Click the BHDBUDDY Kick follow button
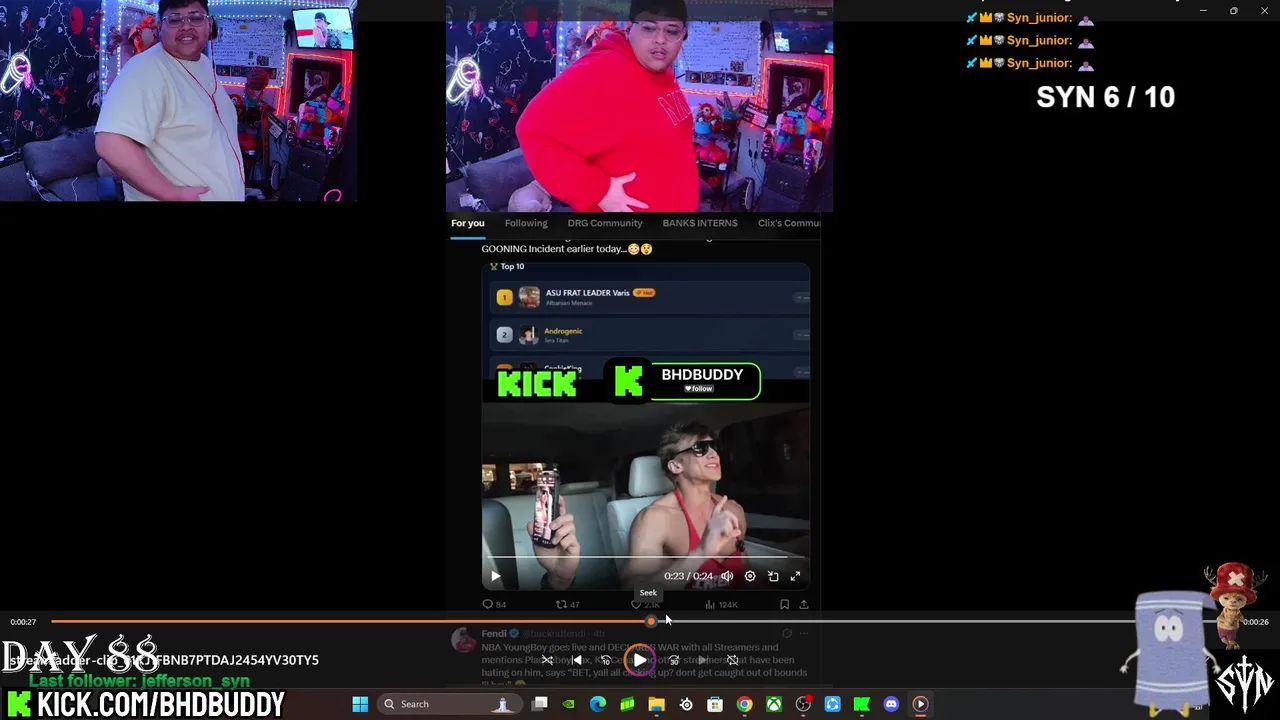The image size is (1280, 720). coord(698,388)
